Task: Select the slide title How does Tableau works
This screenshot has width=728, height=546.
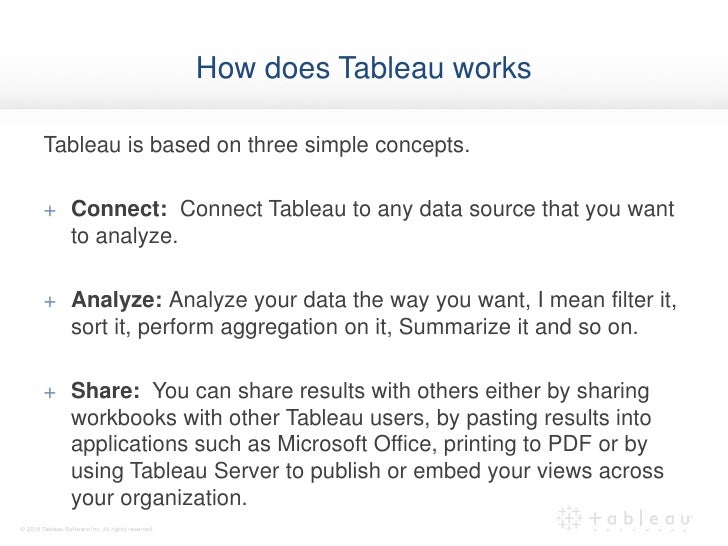Action: pyautogui.click(x=364, y=68)
